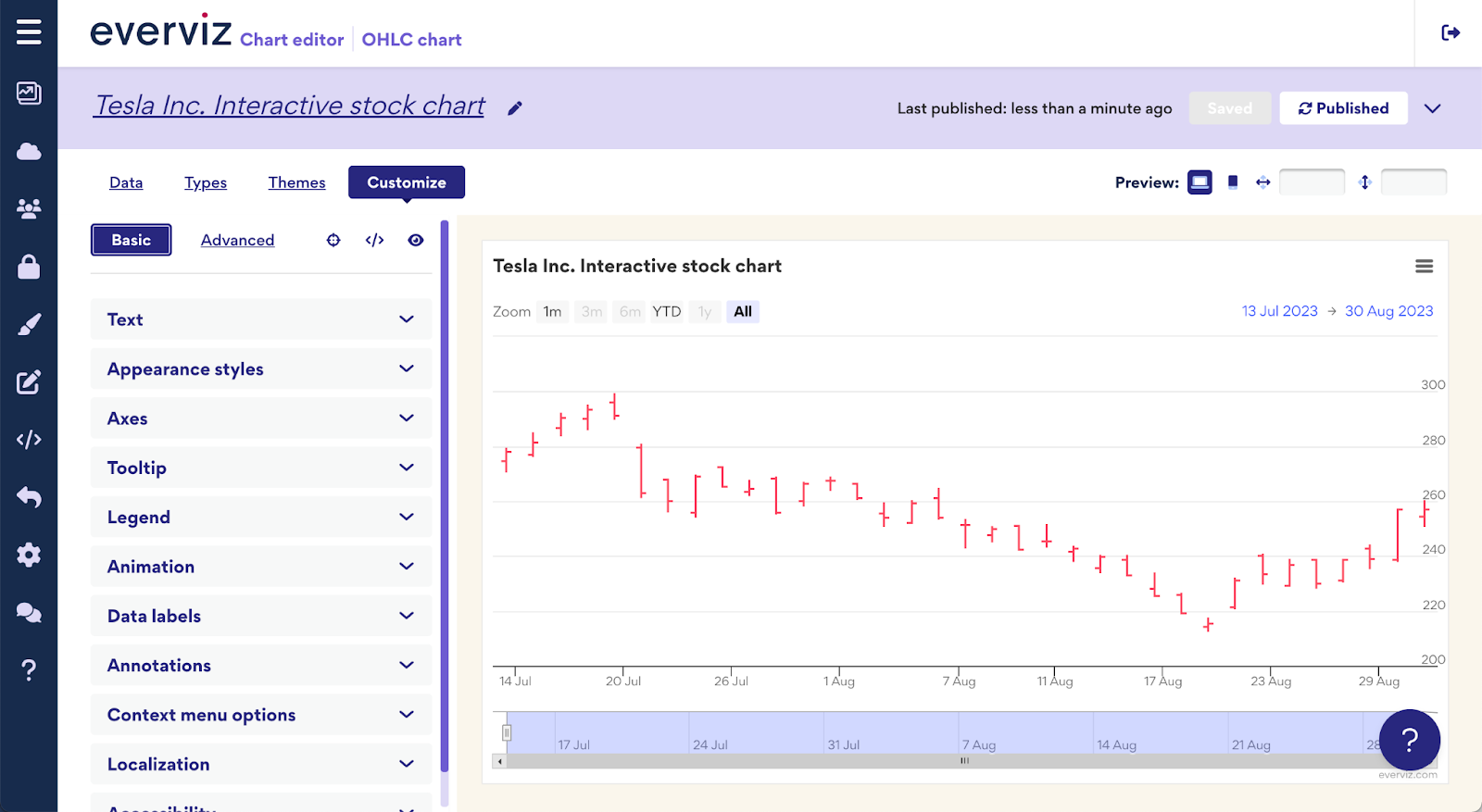
Task: Set zoom range to All
Action: click(x=743, y=312)
